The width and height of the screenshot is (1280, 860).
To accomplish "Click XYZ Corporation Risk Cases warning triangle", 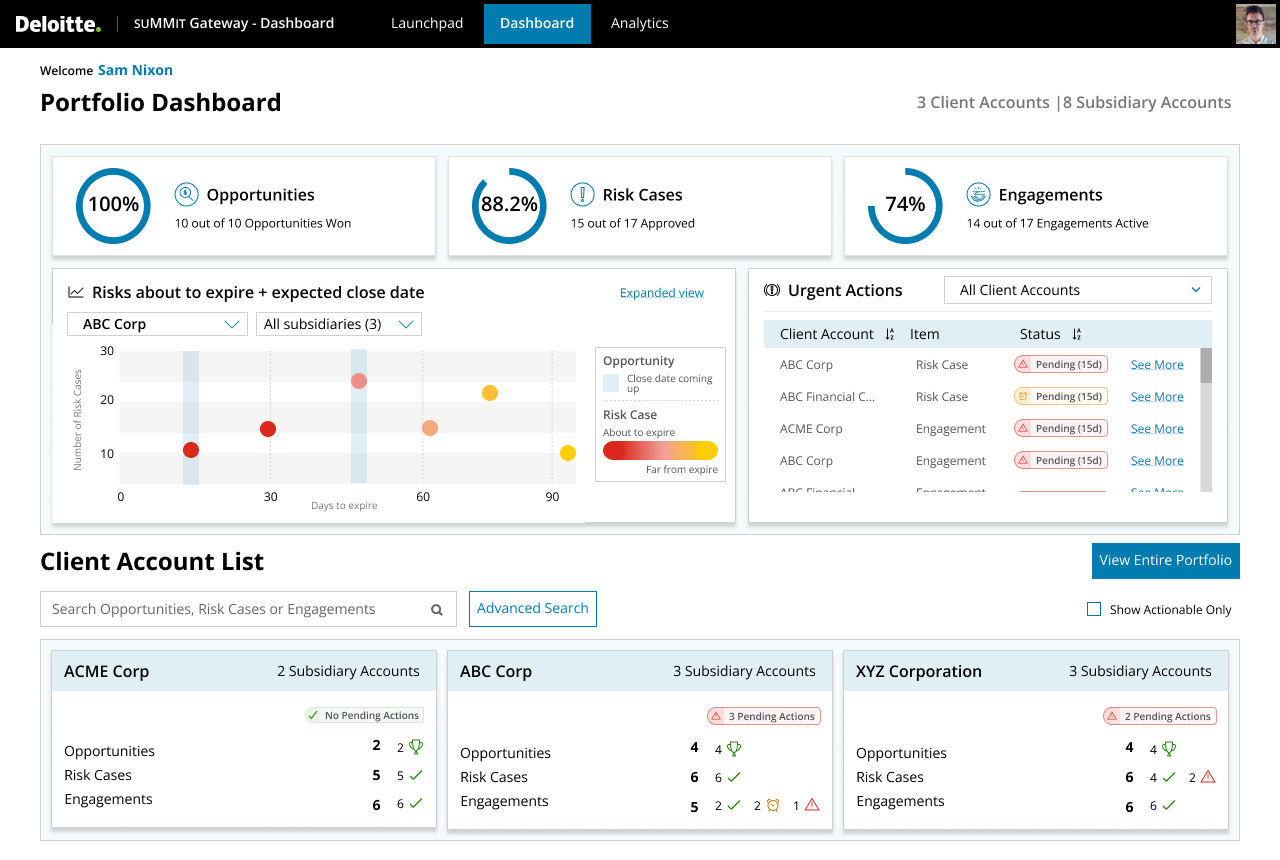I will coord(1208,777).
